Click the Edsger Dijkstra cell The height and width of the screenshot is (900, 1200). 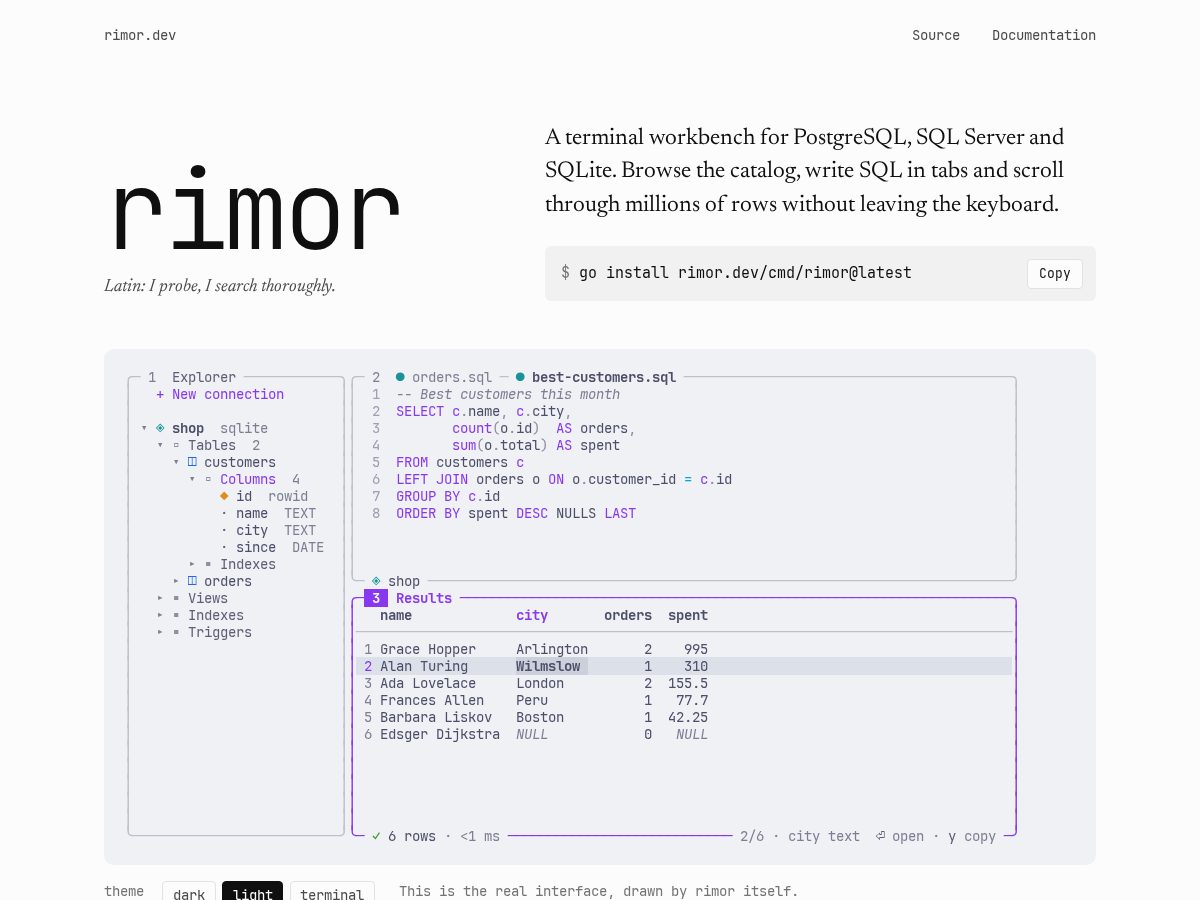click(x=440, y=734)
